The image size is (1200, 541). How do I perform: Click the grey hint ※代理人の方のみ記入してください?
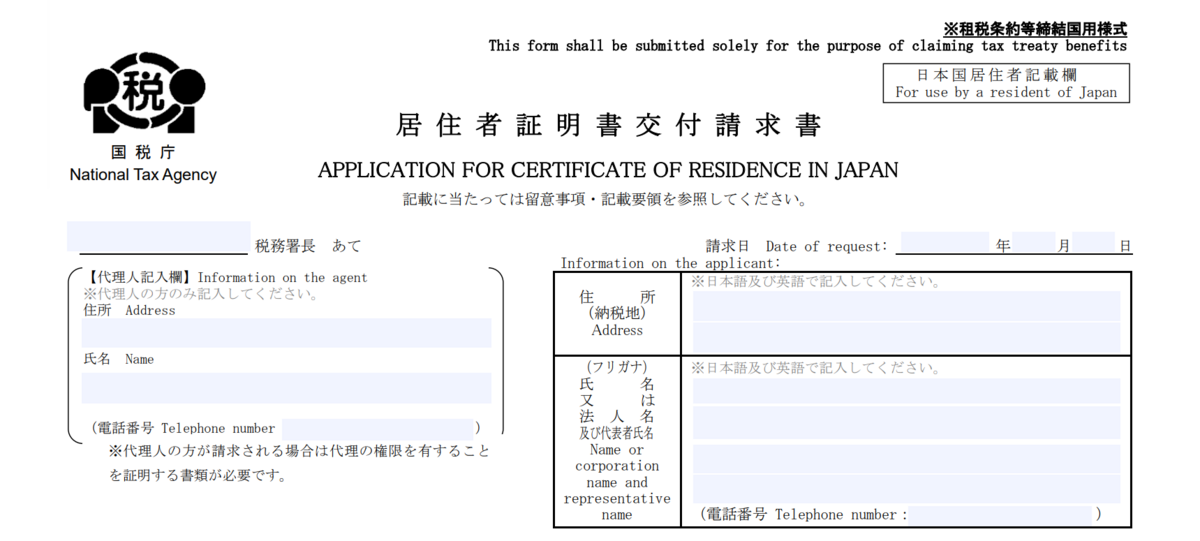tap(200, 294)
